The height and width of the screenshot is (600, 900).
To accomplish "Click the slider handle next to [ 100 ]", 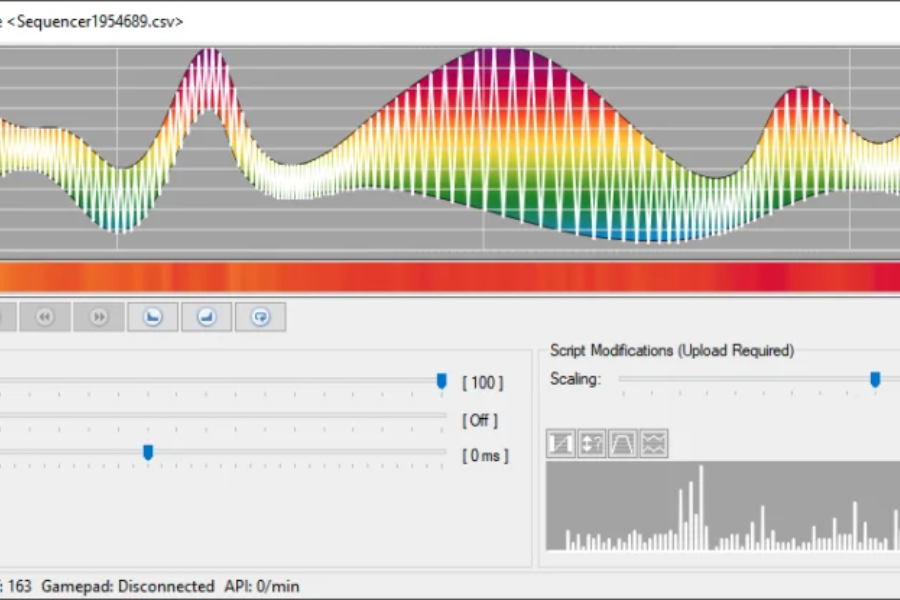I will [x=441, y=381].
